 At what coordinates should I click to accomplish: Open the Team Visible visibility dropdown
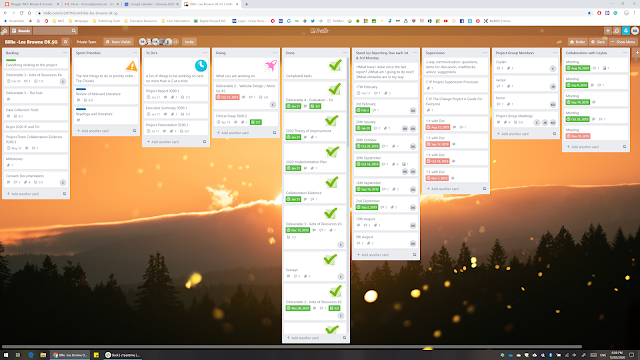click(x=118, y=42)
